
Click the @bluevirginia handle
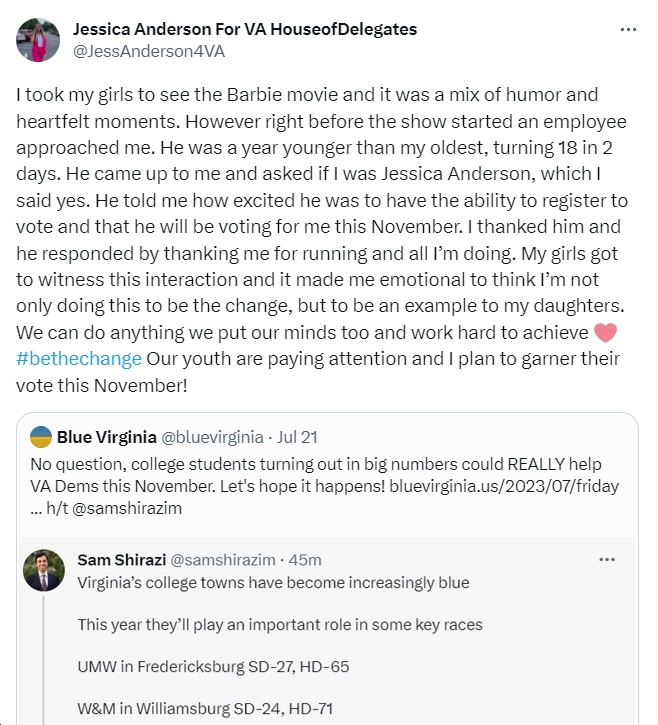coord(212,437)
